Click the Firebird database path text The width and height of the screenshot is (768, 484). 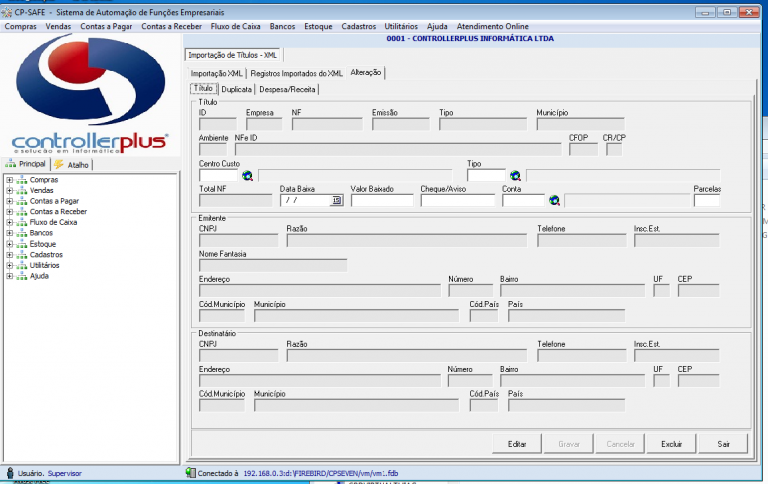321,473
